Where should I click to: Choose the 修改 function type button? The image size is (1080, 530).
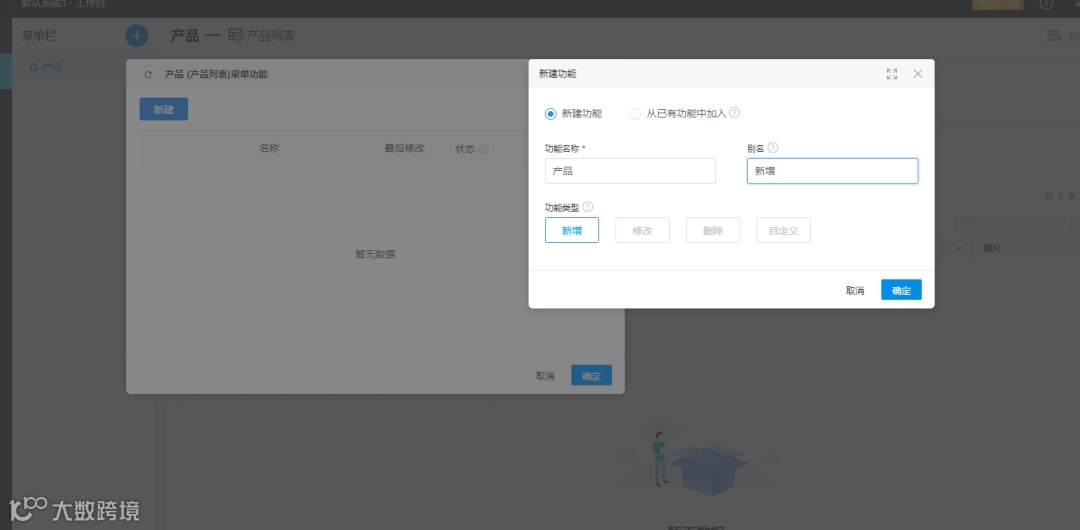(x=642, y=230)
